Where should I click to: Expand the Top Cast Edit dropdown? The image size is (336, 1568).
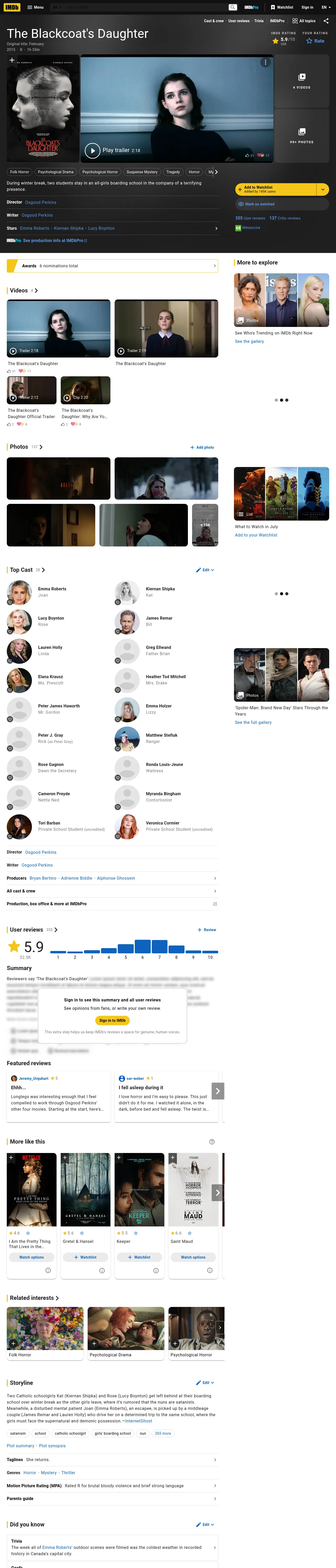click(x=205, y=570)
